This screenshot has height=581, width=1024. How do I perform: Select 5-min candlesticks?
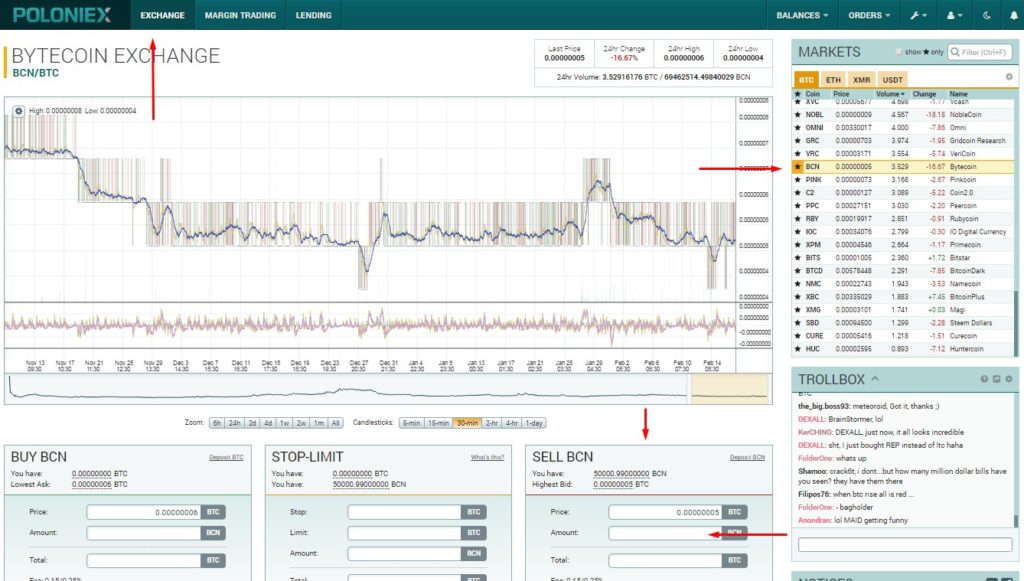[411, 423]
